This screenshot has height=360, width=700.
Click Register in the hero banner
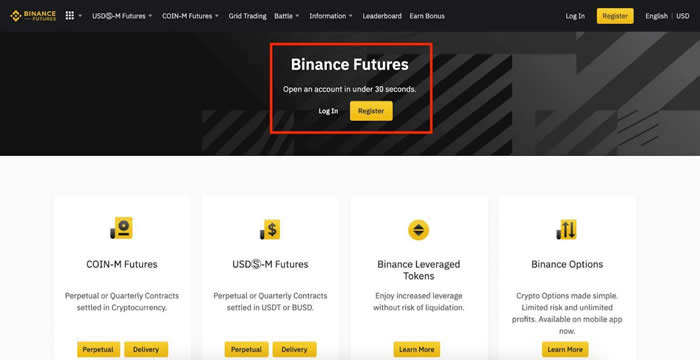click(x=371, y=111)
